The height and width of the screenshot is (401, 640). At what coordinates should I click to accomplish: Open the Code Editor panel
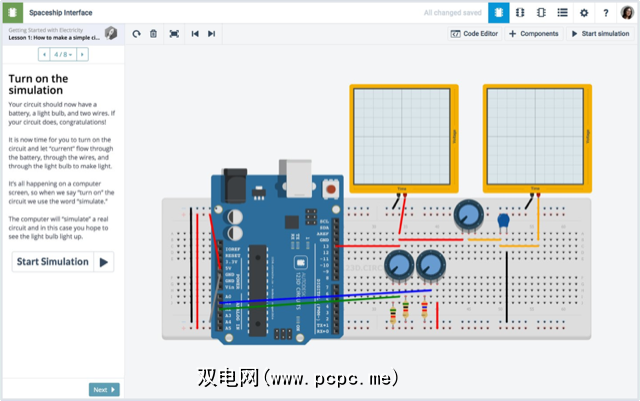(x=474, y=33)
